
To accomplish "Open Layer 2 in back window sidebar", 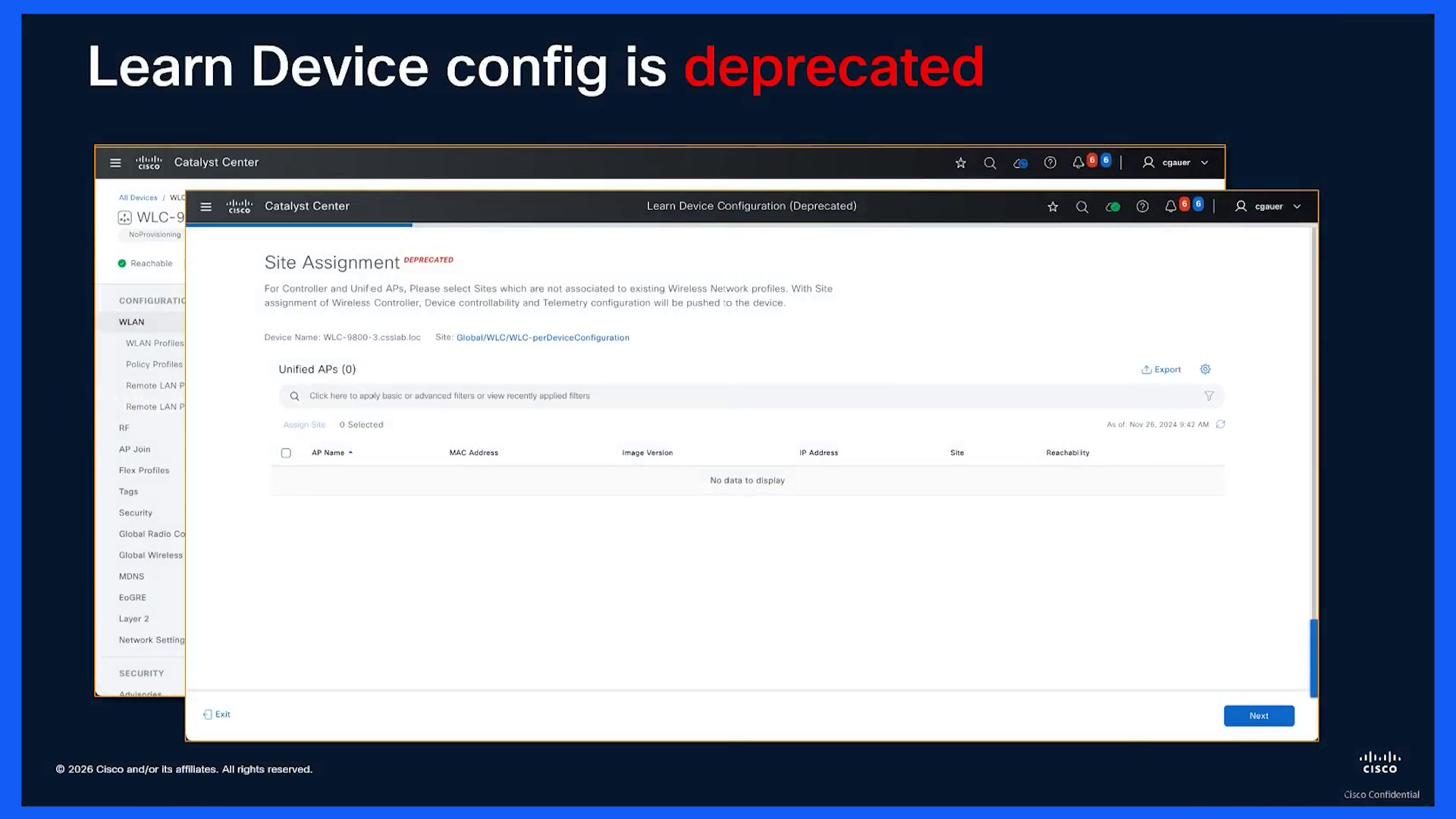I will (133, 619).
